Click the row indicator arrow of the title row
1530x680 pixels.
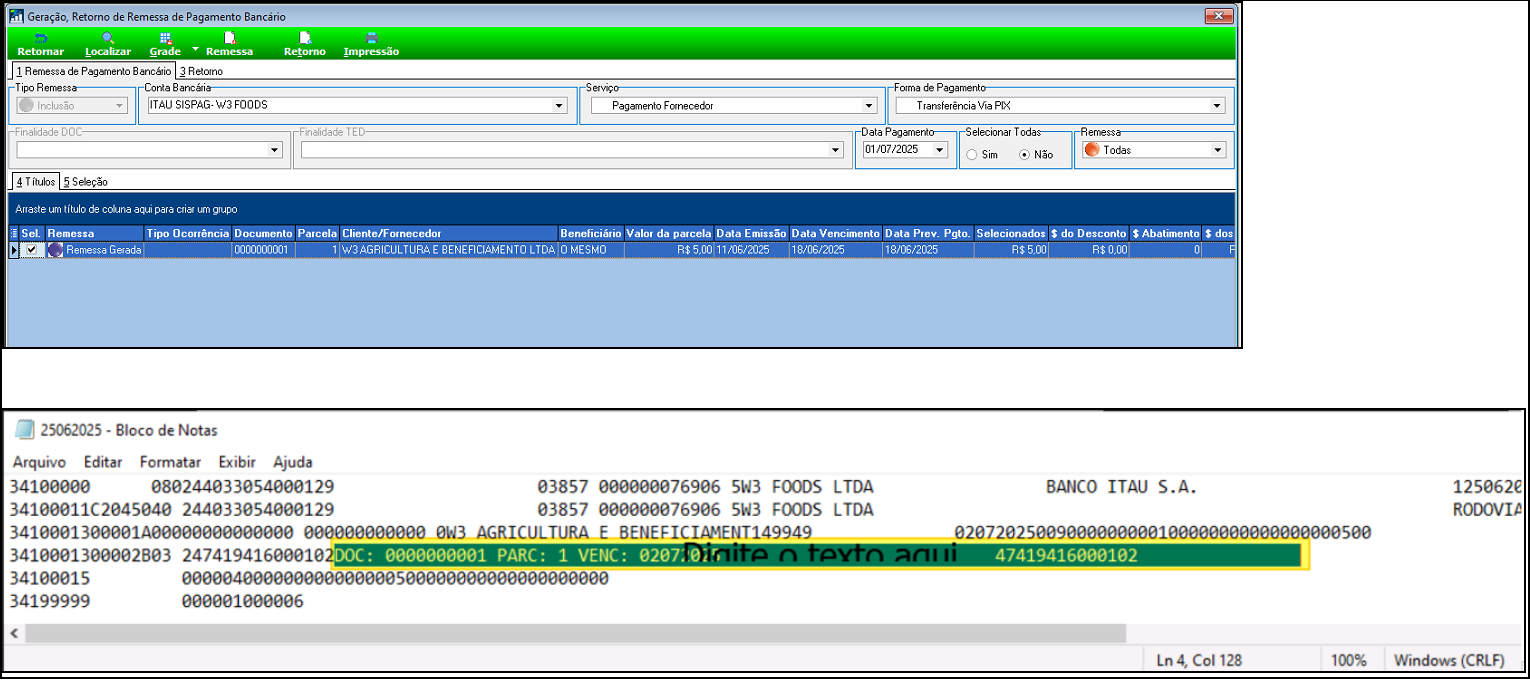coord(14,250)
